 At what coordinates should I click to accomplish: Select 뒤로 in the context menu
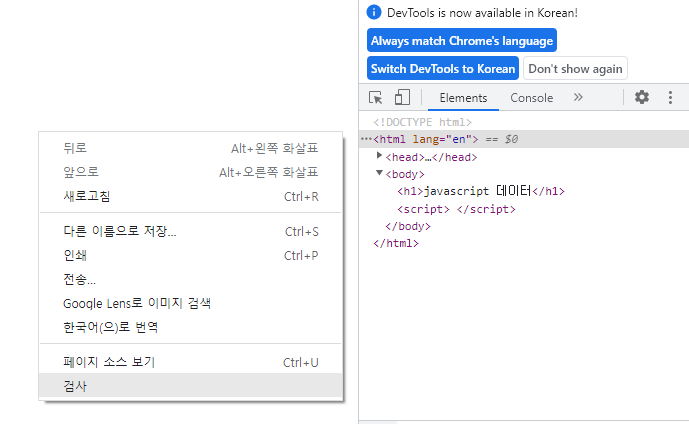[191, 148]
